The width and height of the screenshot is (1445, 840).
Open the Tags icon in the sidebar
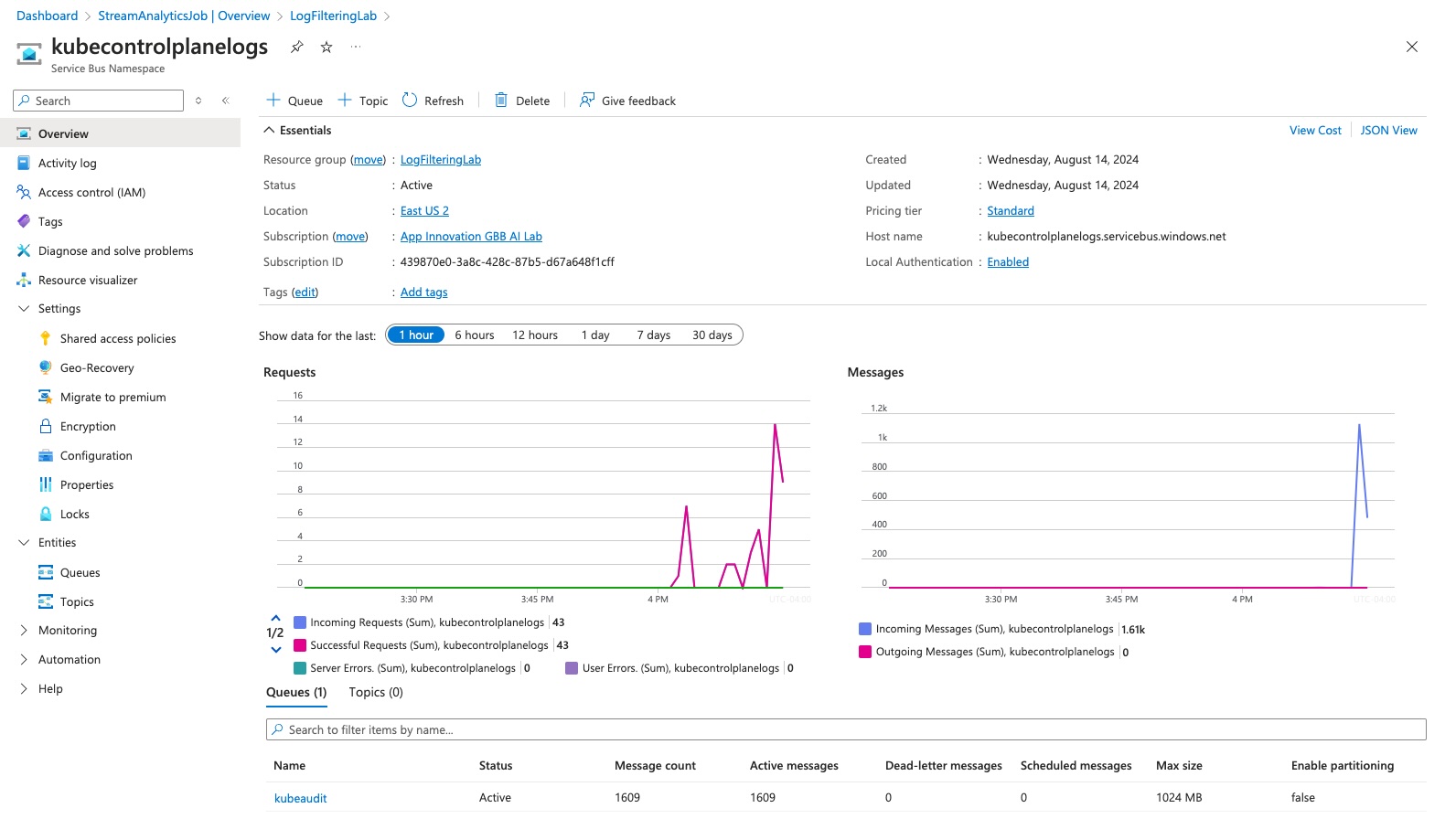coord(24,221)
